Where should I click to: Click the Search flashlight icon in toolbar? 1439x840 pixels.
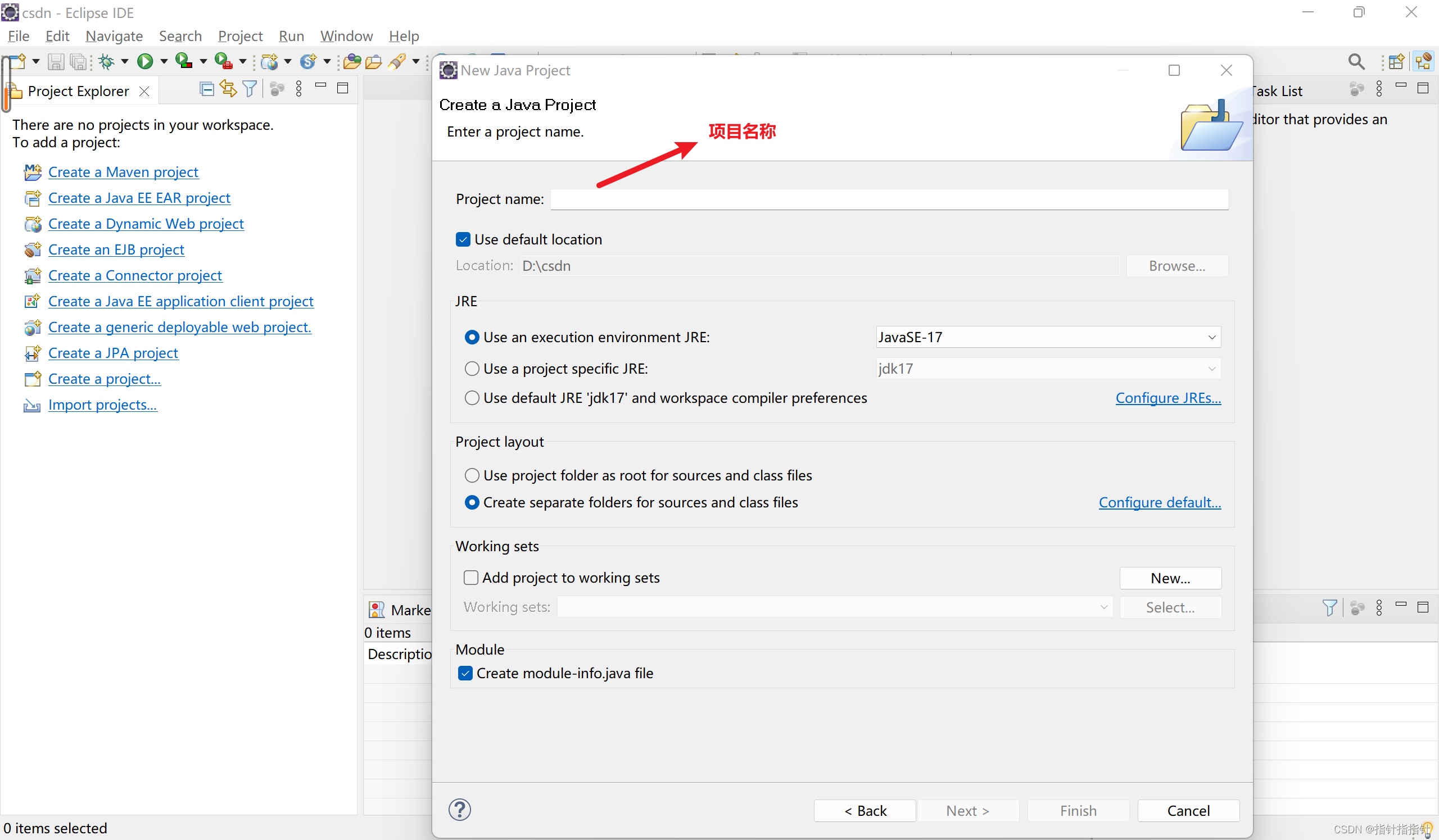397,61
